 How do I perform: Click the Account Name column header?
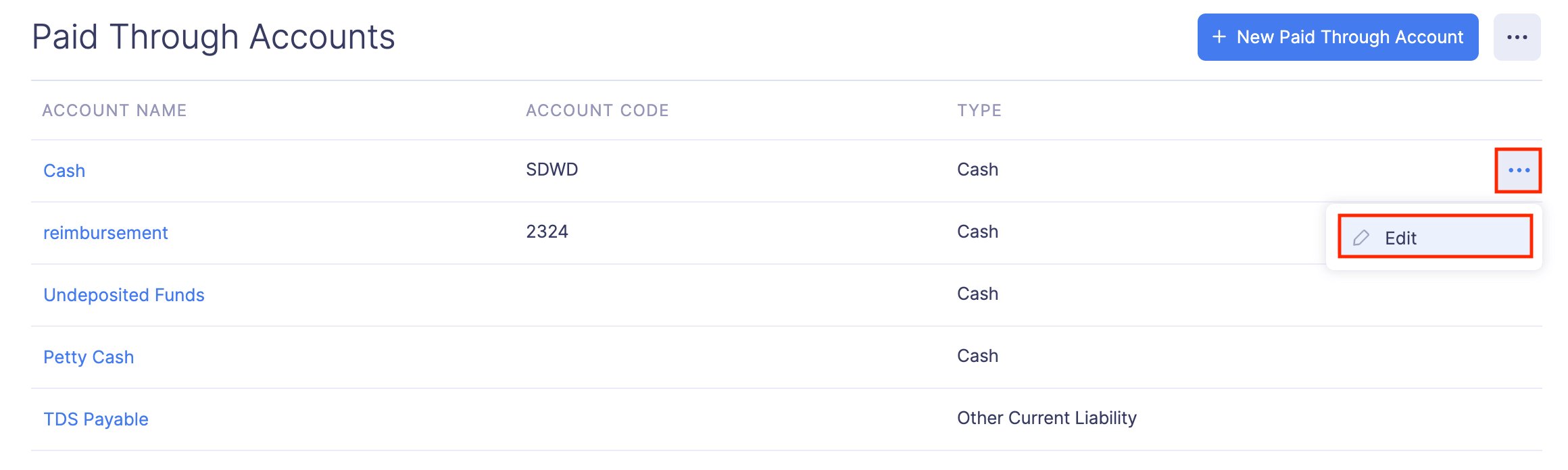pos(114,111)
